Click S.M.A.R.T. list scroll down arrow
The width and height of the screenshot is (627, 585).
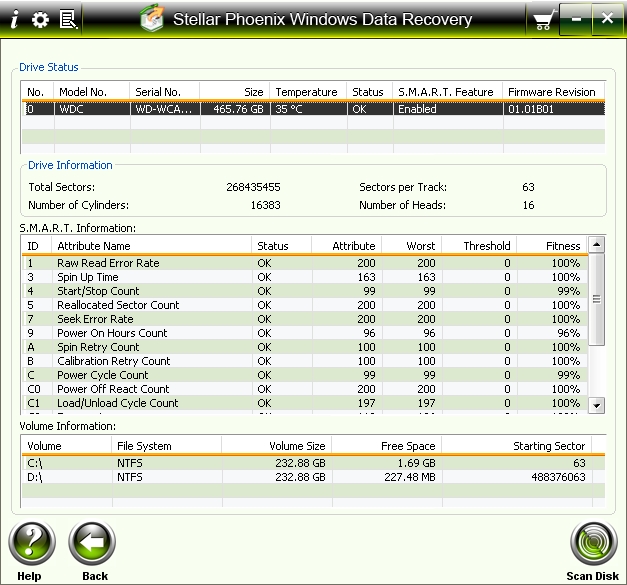(x=597, y=405)
